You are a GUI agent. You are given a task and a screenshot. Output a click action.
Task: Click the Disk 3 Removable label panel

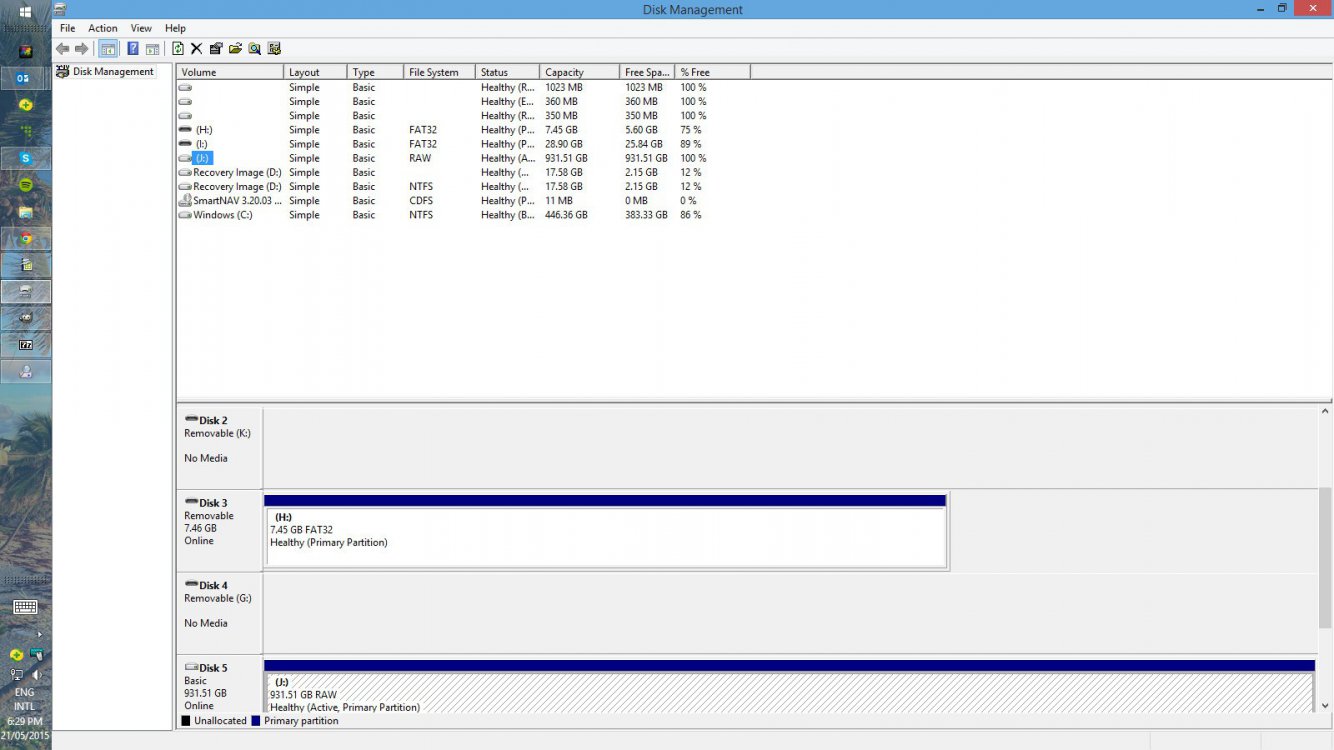point(219,530)
